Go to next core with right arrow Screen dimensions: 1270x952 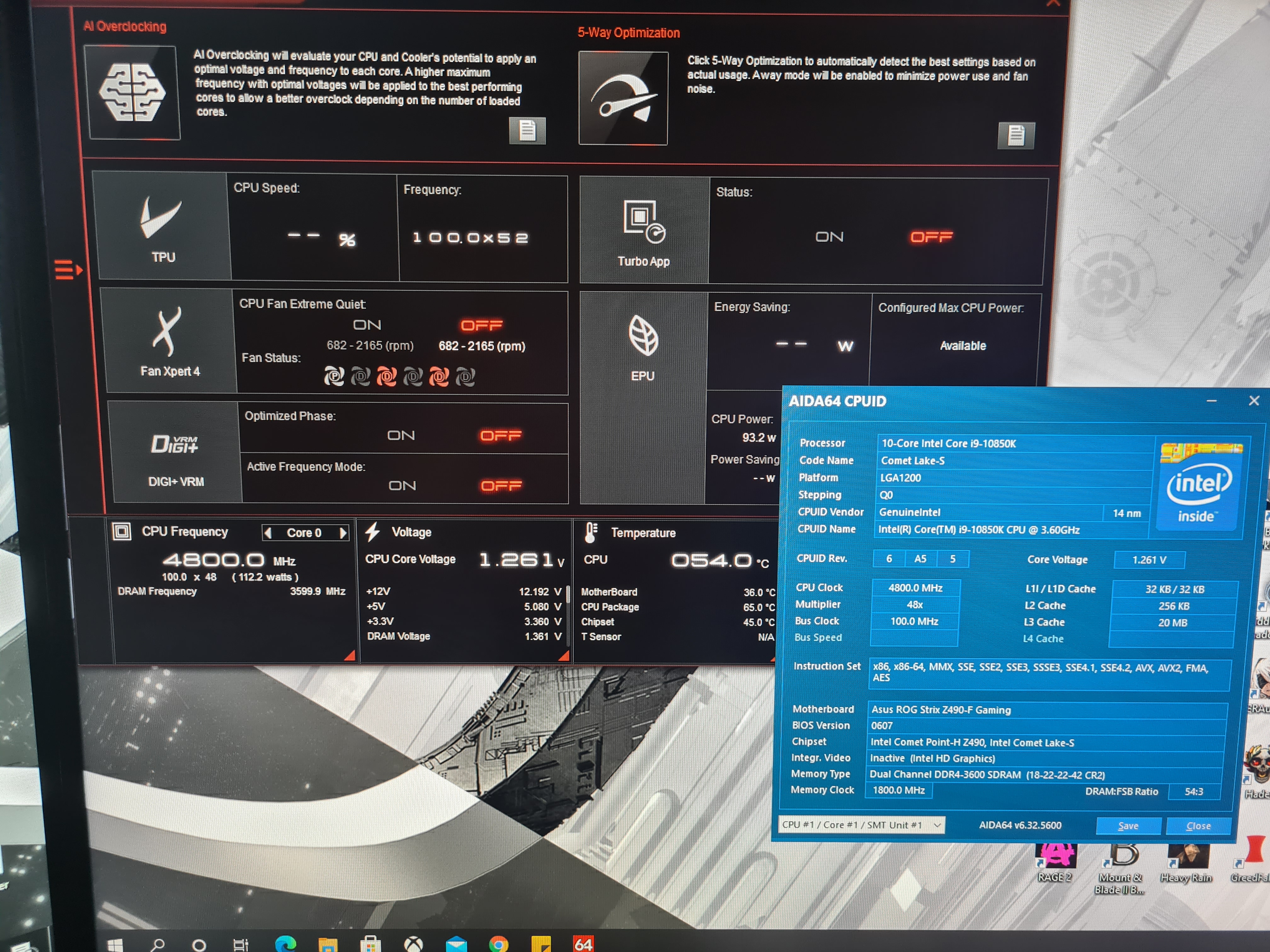(x=343, y=533)
